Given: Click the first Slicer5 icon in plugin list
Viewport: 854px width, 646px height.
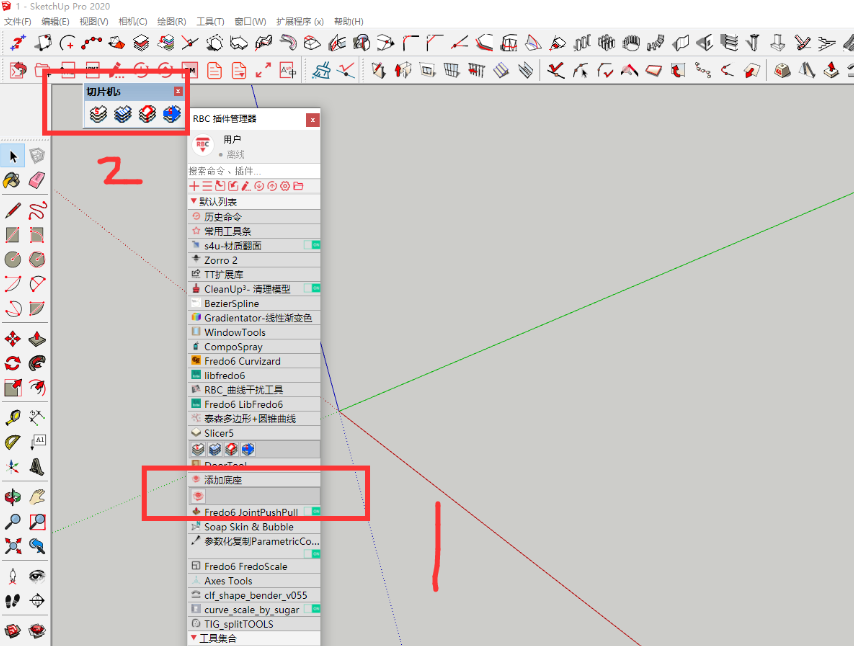Looking at the screenshot, I should pos(198,449).
